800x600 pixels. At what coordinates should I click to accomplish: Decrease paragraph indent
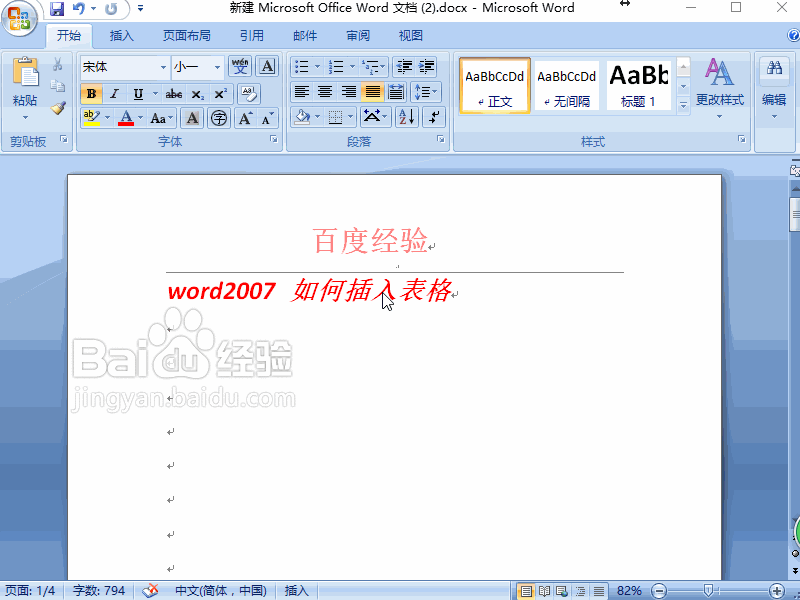click(x=404, y=66)
